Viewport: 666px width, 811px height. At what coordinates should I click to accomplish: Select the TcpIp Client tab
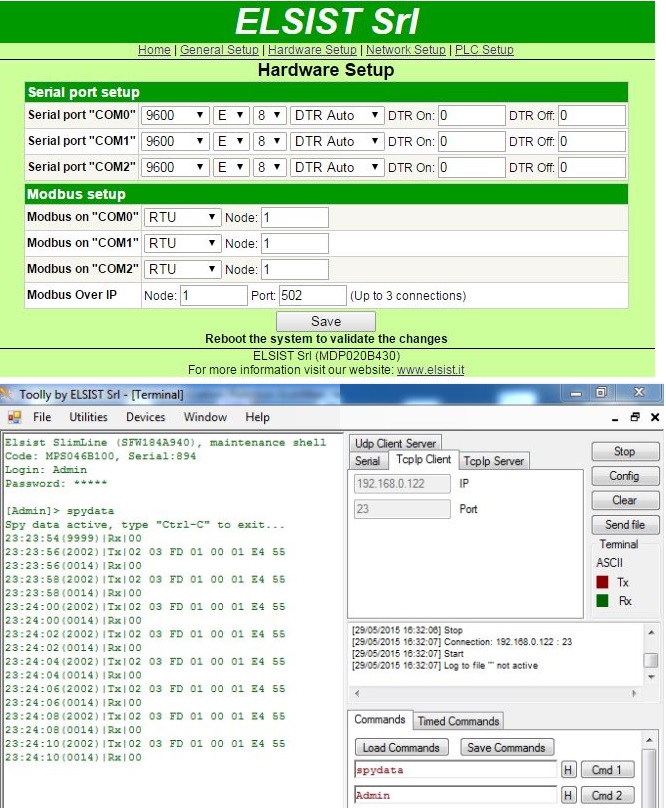tap(423, 459)
